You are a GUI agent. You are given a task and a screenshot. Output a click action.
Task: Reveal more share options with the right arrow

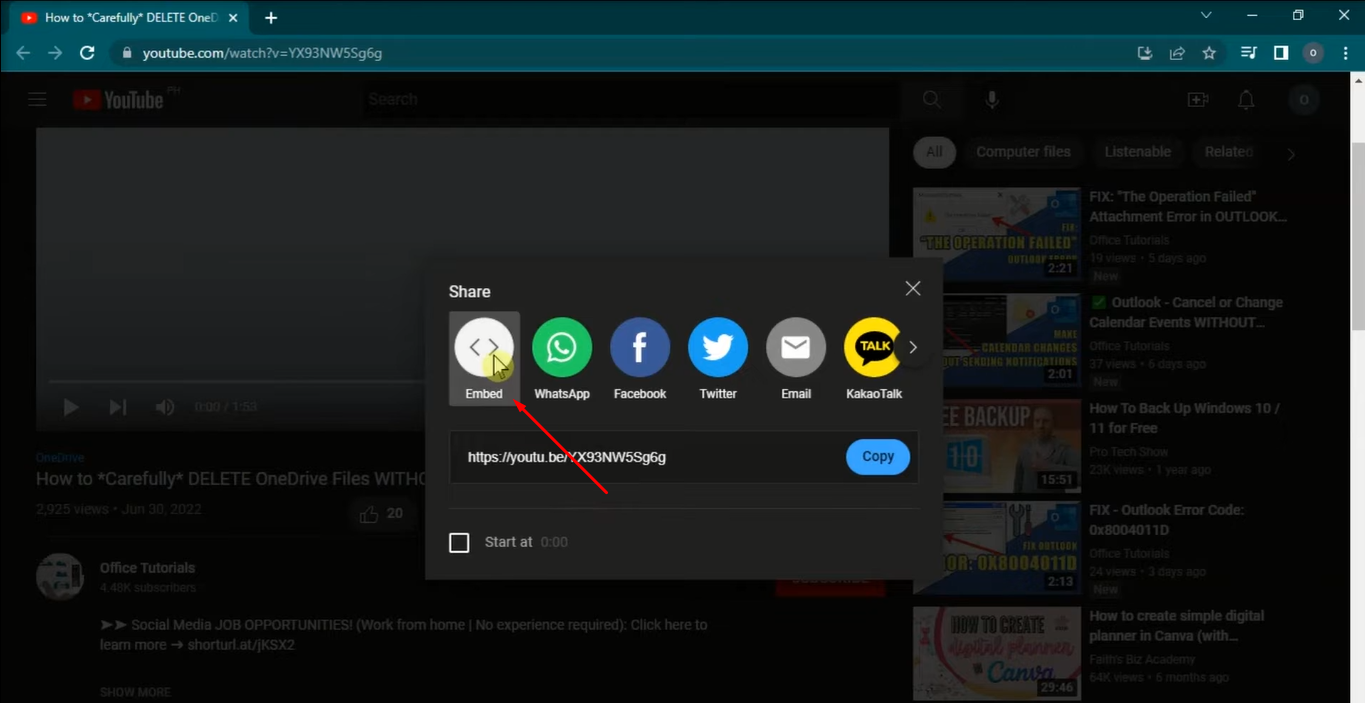912,347
